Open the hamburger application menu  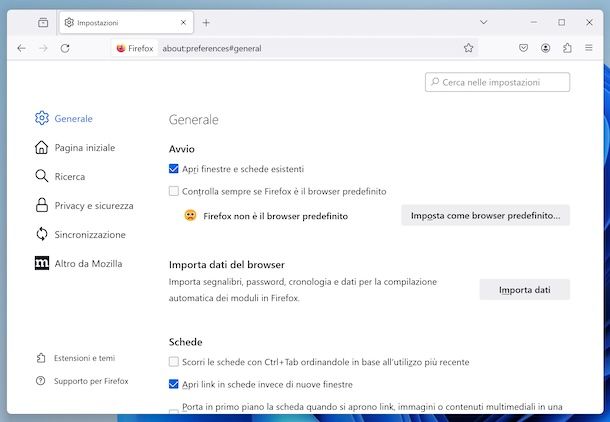[589, 48]
